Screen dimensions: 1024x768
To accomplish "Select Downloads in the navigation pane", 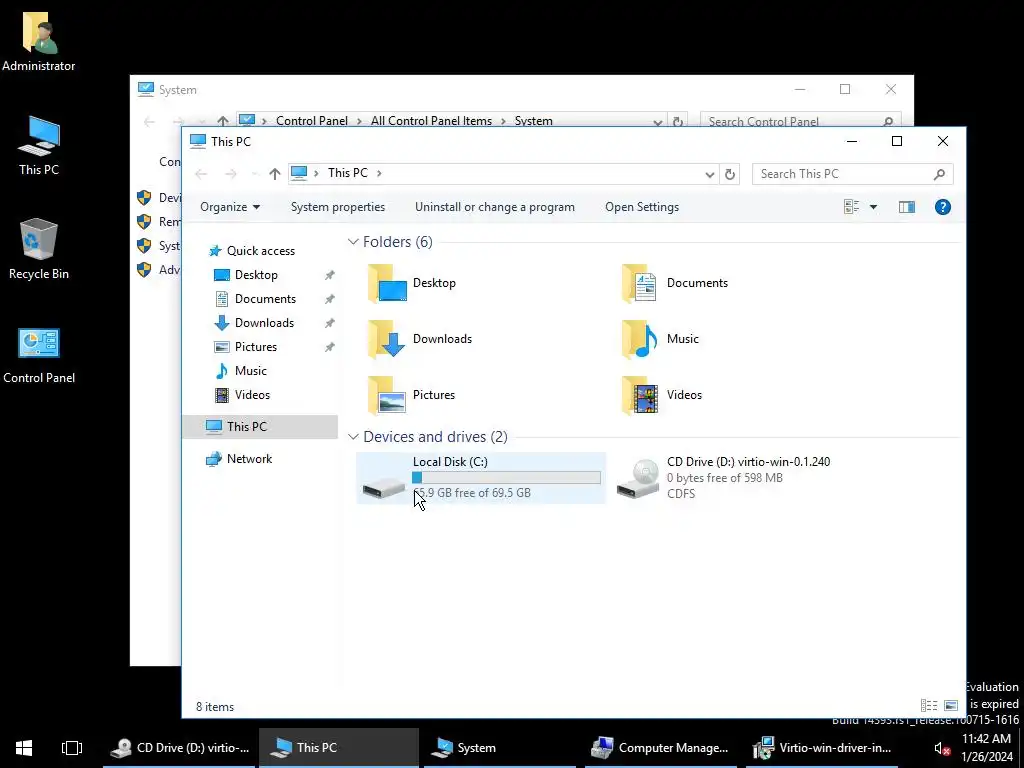I will pyautogui.click(x=264, y=323).
